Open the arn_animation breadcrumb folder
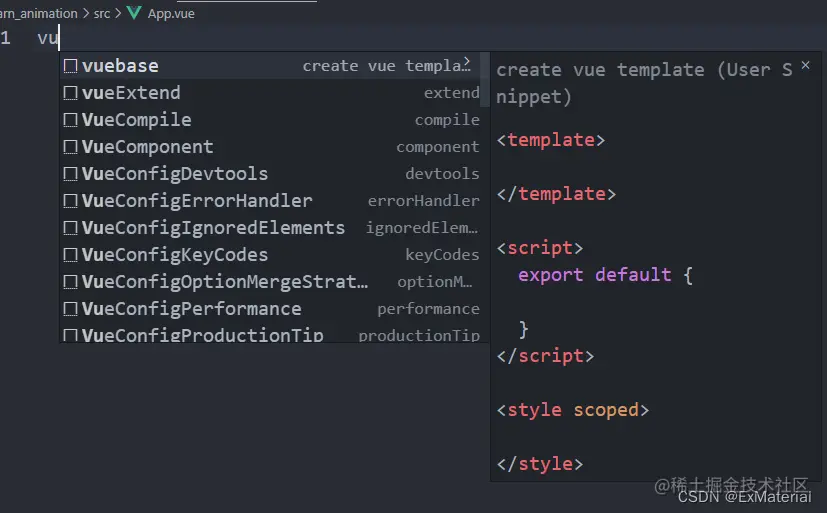The height and width of the screenshot is (513, 827). tap(39, 14)
